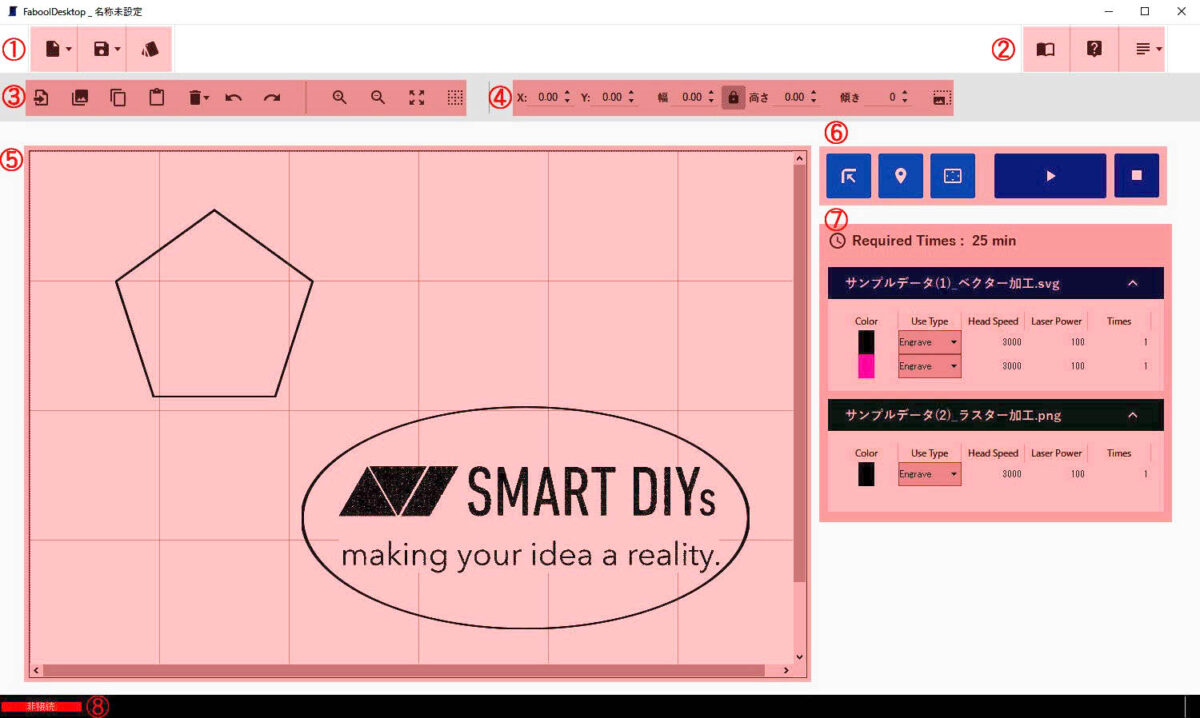This screenshot has height=718, width=1200.
Task: Open Use Type dropdown for magenta svg row
Action: (929, 366)
